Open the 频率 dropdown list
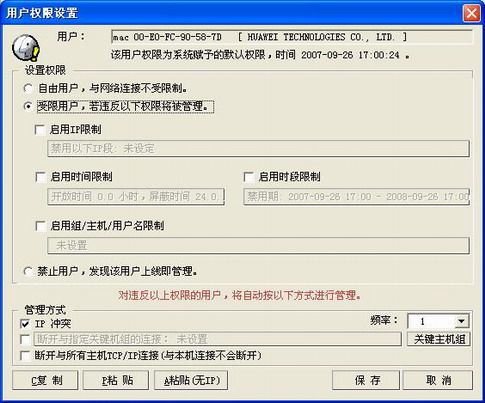 461,321
